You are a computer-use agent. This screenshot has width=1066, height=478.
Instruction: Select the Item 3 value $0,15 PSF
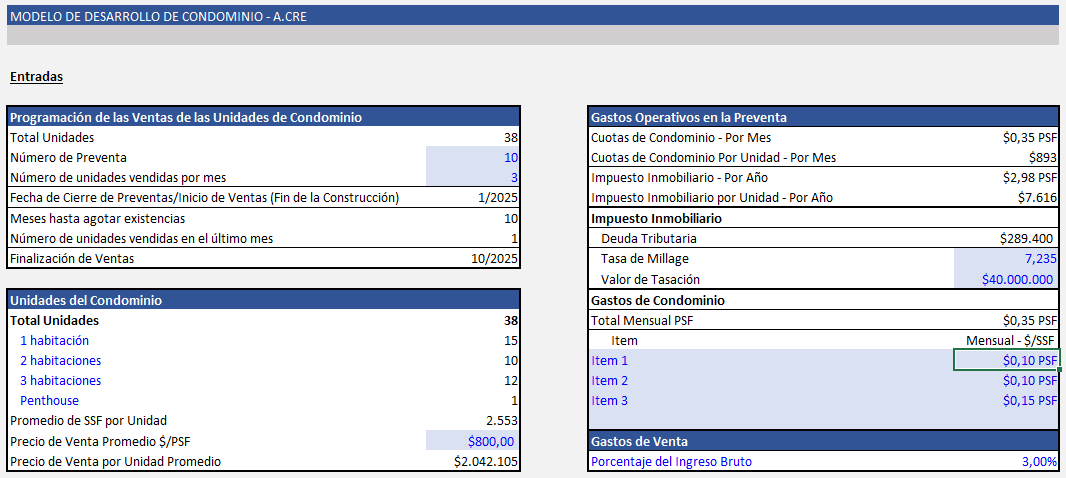click(1005, 401)
